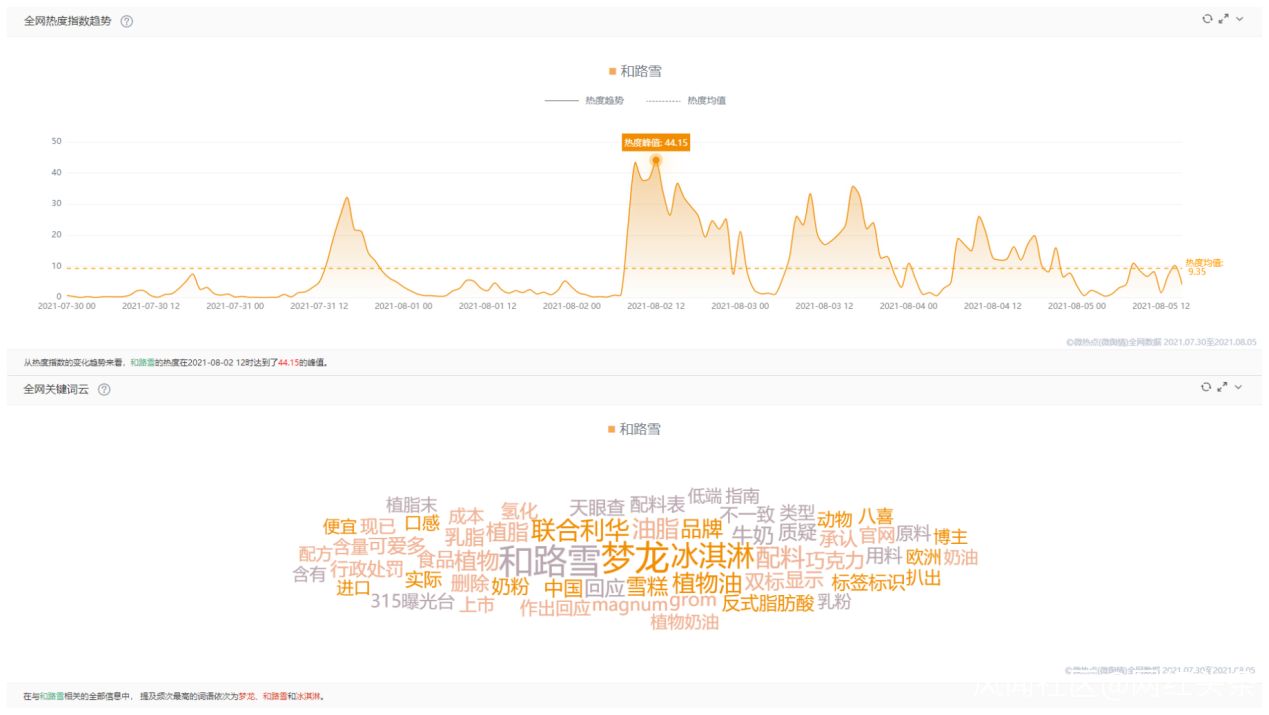Select 进口 in the word cloud
This screenshot has height=715, width=1269.
pos(353,588)
